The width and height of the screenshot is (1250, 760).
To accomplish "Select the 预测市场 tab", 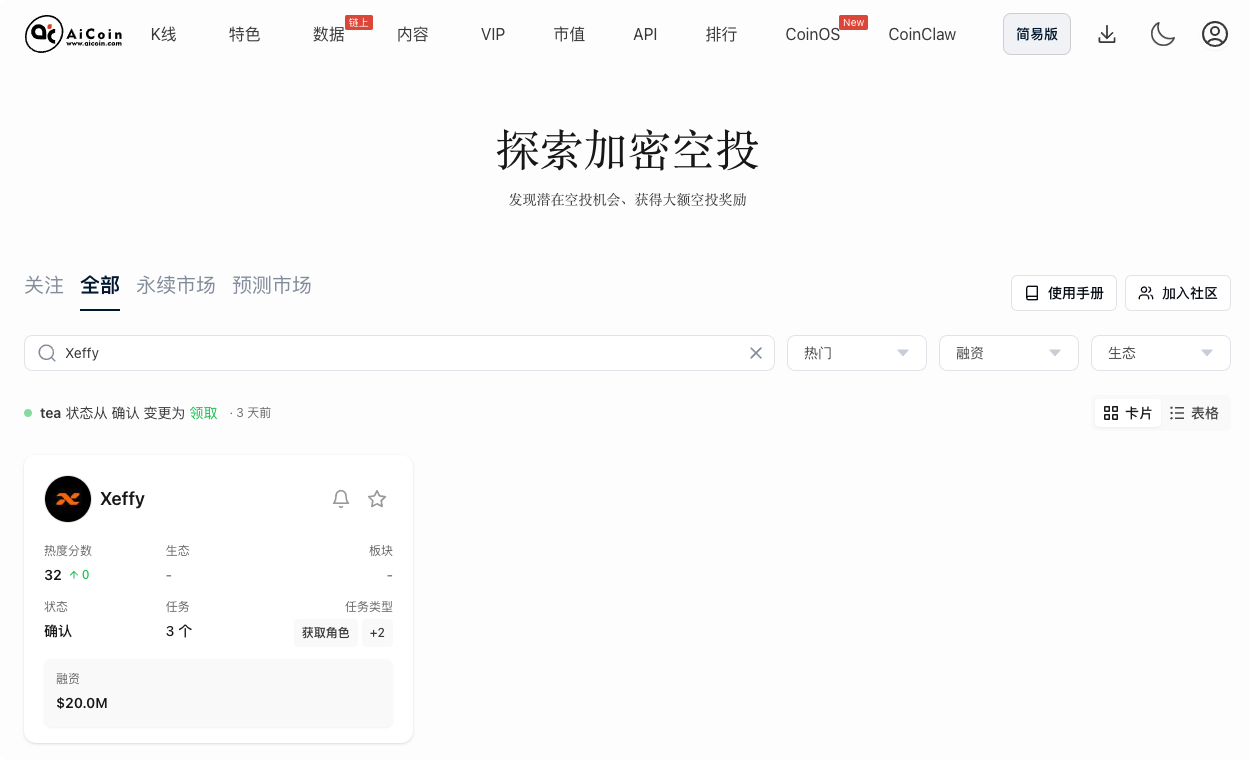I will [272, 286].
